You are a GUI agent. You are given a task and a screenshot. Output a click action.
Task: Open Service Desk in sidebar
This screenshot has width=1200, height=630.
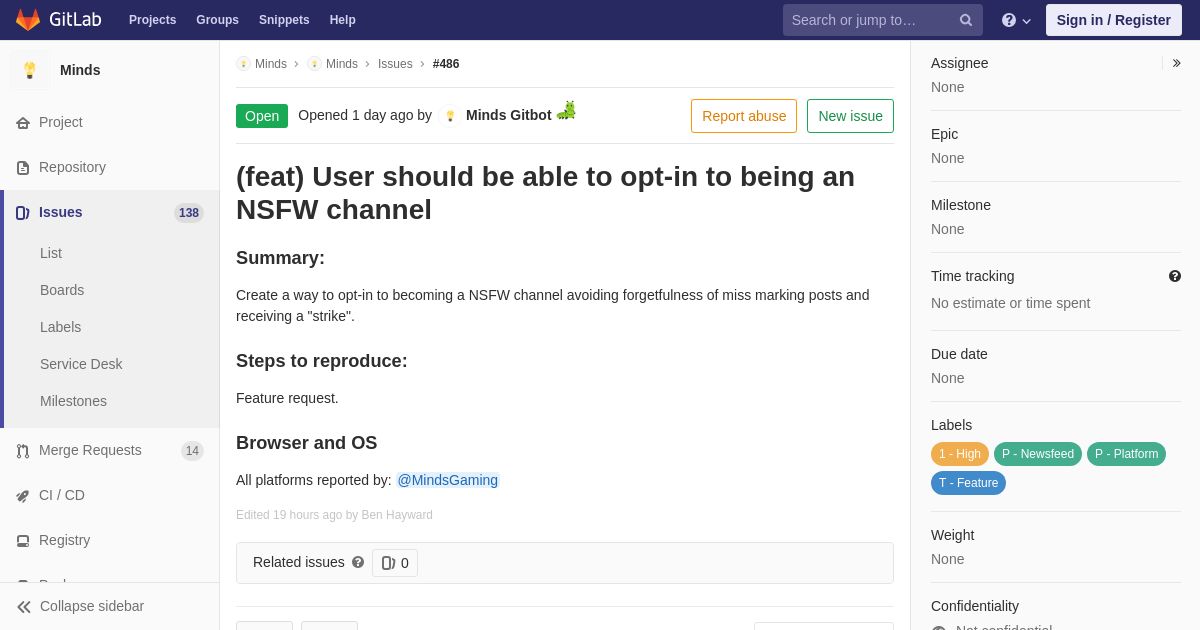[x=81, y=365]
